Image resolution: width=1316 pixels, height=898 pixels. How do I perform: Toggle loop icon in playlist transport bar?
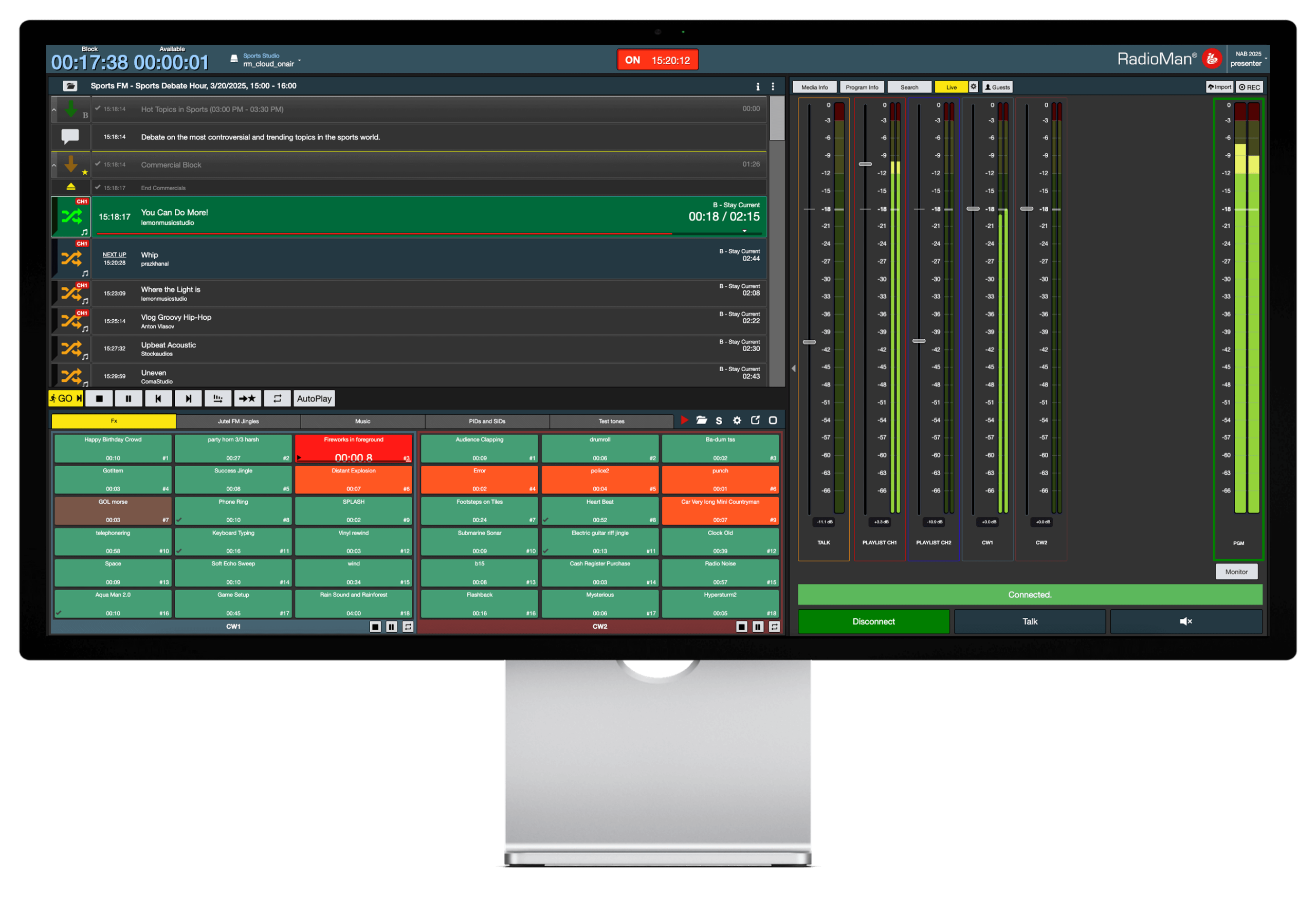coord(278,398)
